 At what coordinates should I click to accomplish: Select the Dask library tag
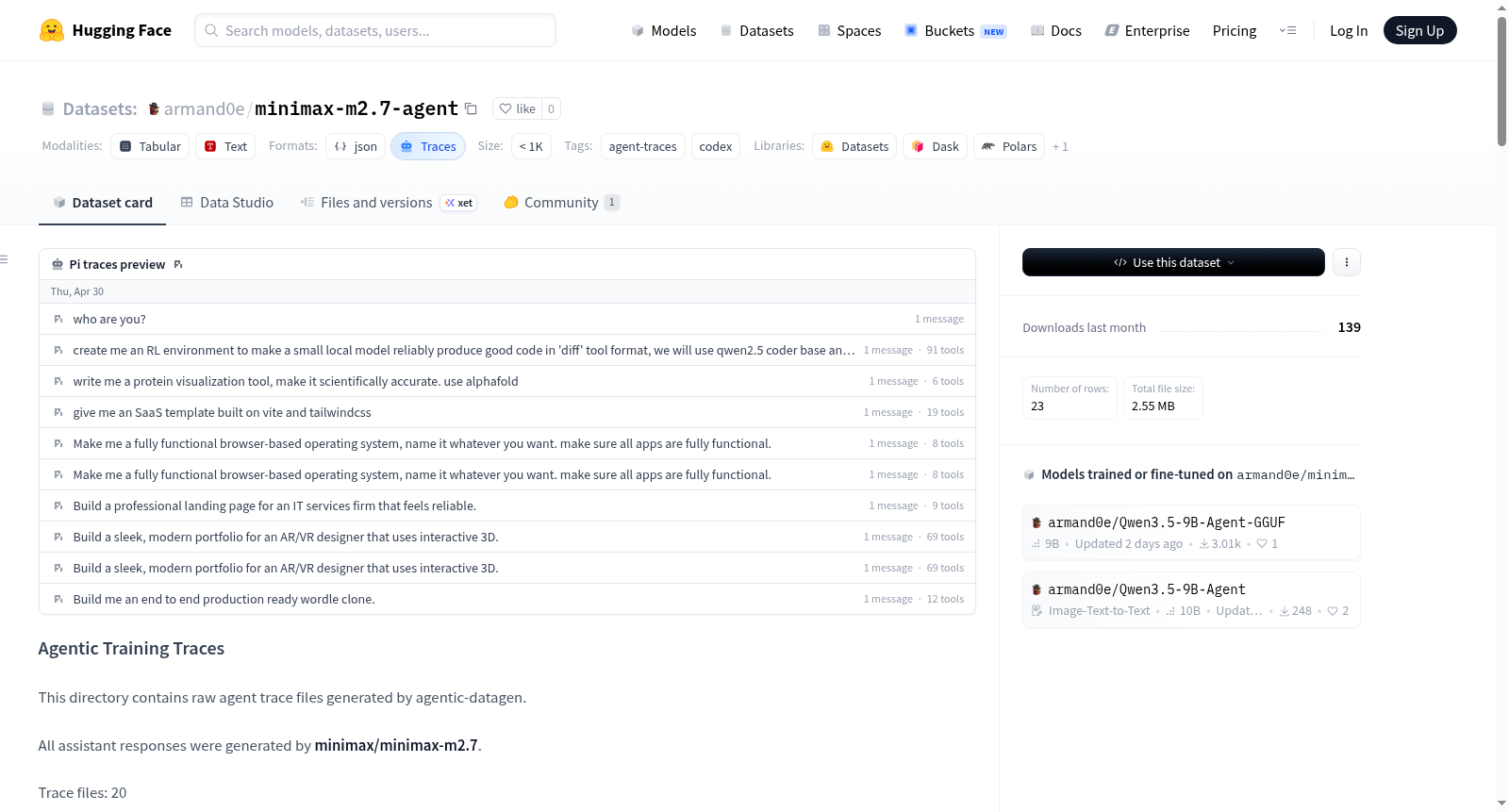[x=935, y=146]
